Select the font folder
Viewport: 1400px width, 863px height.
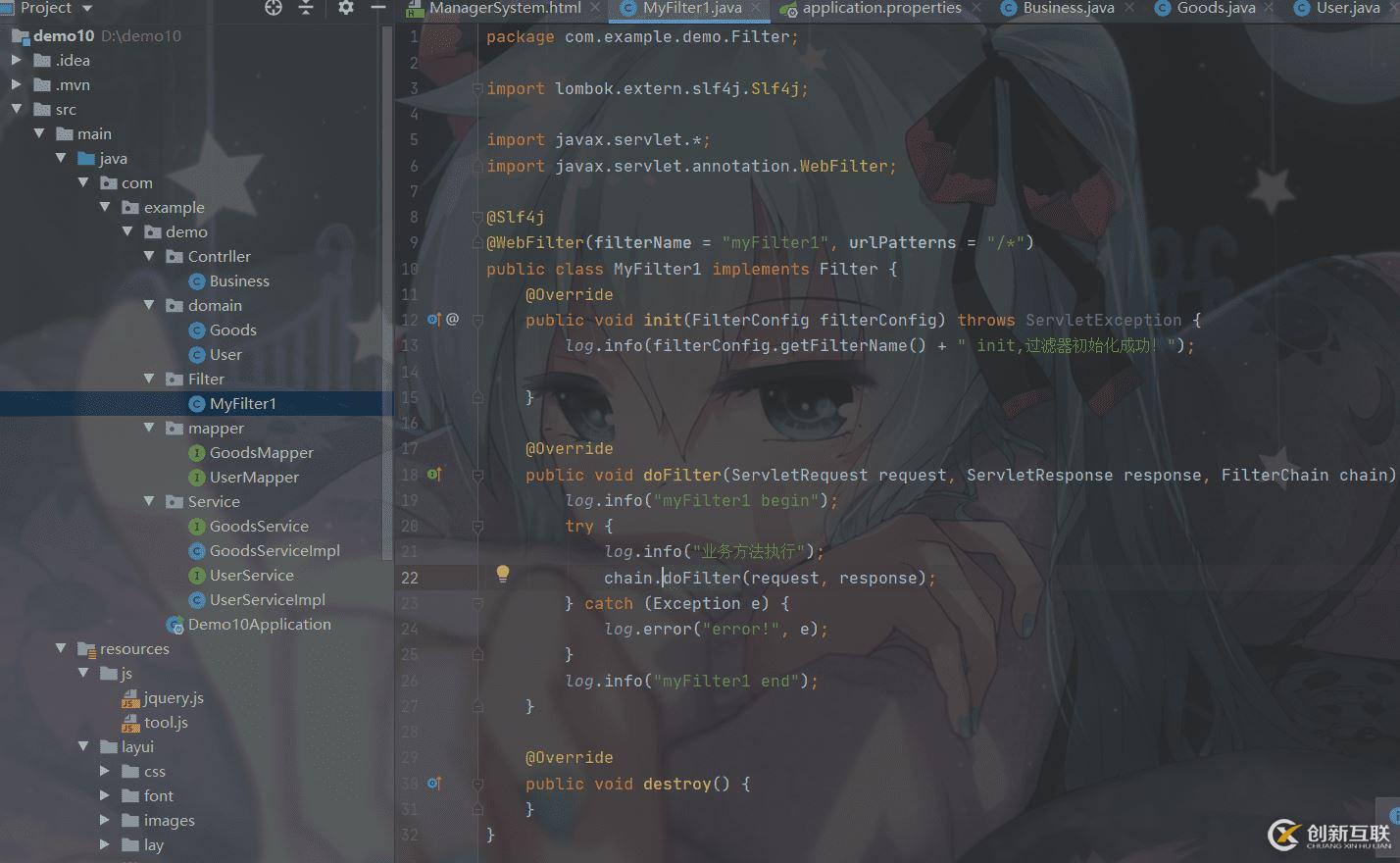click(158, 796)
